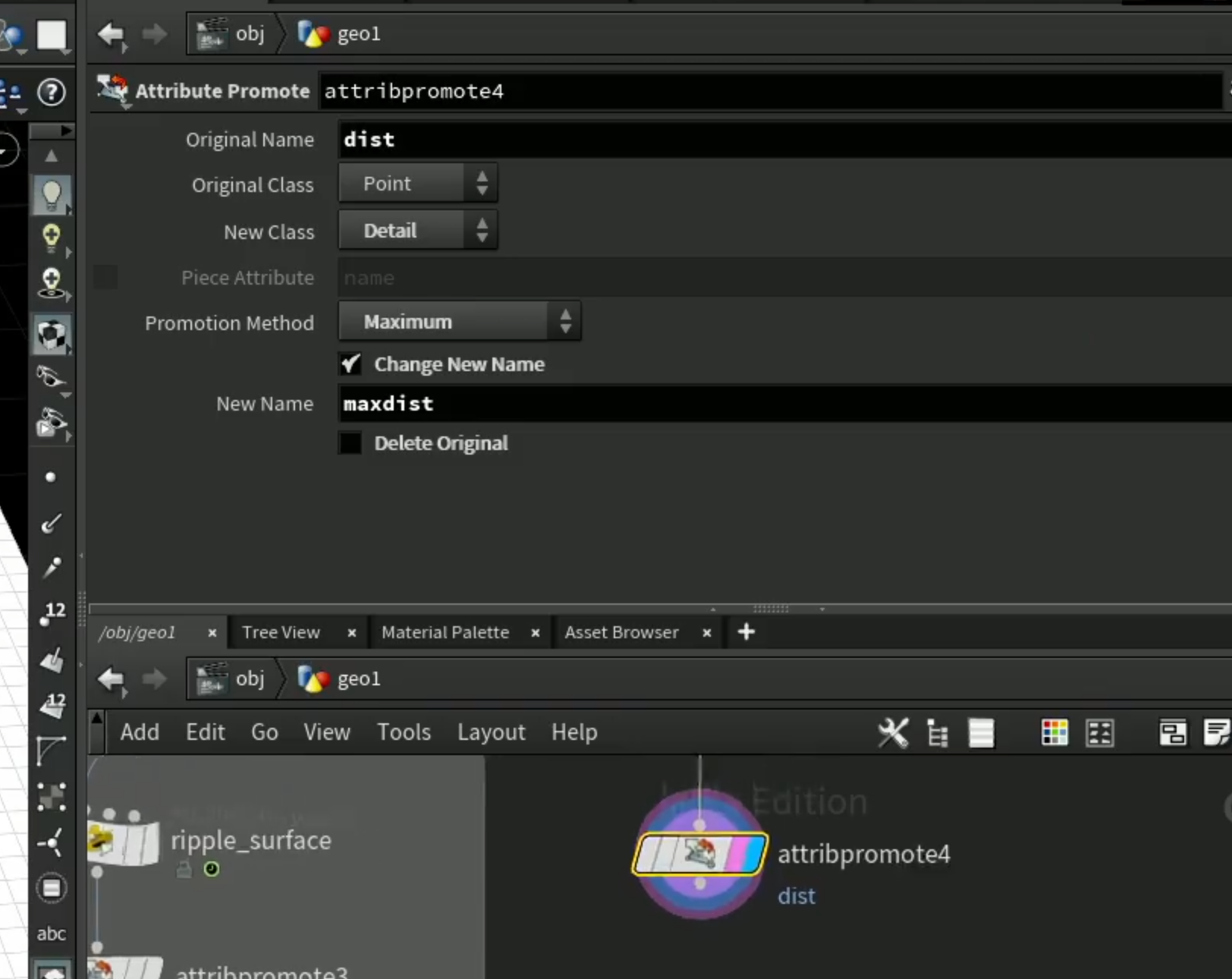Click the sticky note icon in network toolbar
The height and width of the screenshot is (979, 1232).
point(1216,733)
